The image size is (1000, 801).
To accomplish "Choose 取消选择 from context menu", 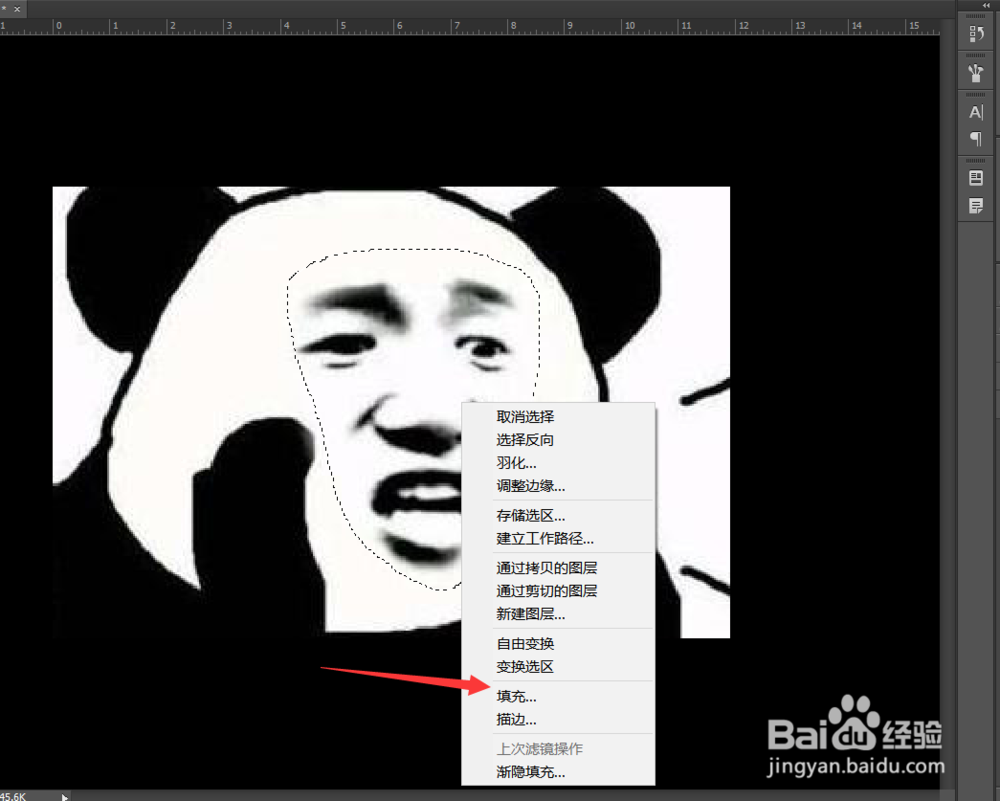I will pos(558,416).
